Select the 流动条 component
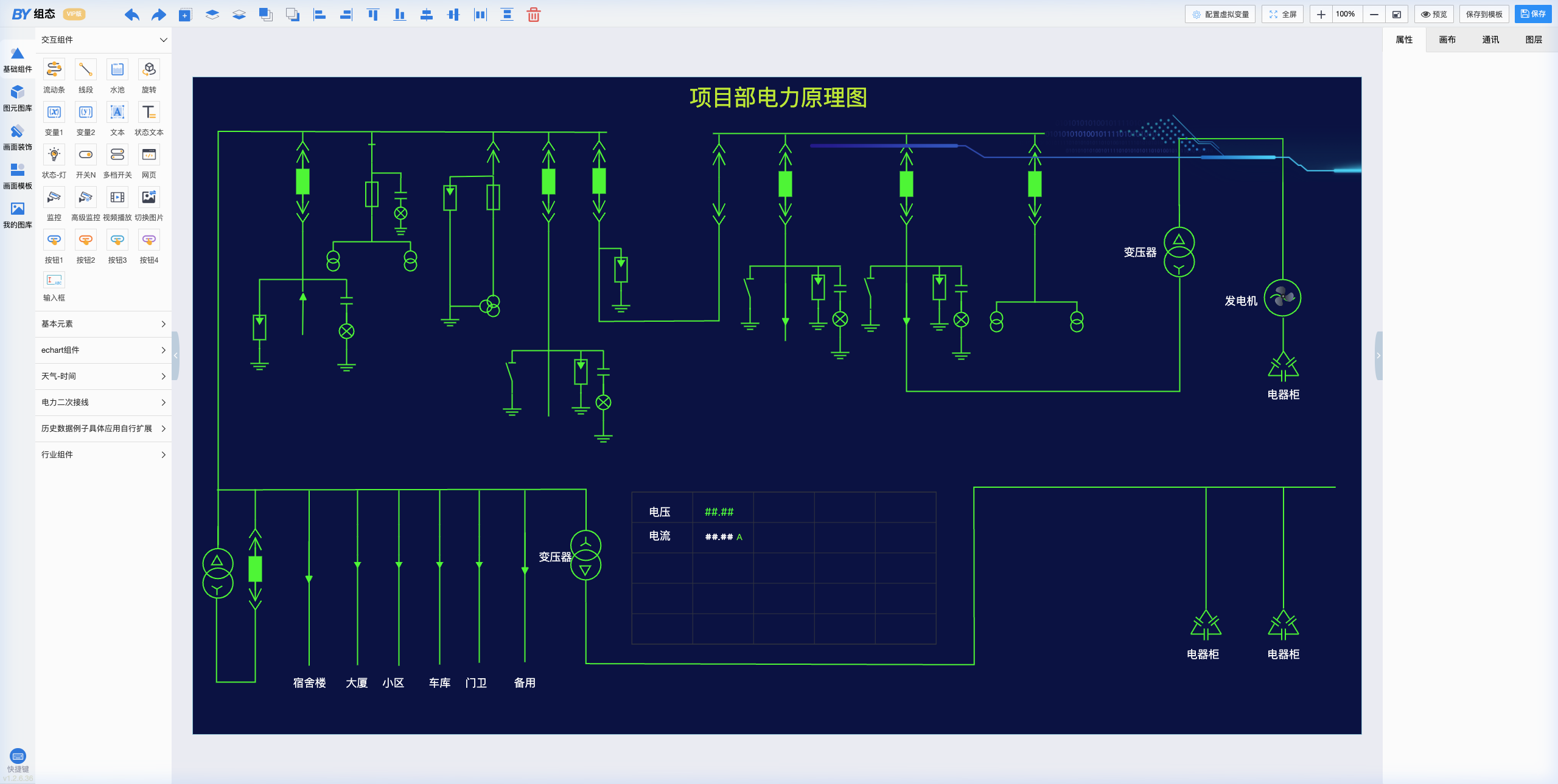The image size is (1558, 784). 54,76
